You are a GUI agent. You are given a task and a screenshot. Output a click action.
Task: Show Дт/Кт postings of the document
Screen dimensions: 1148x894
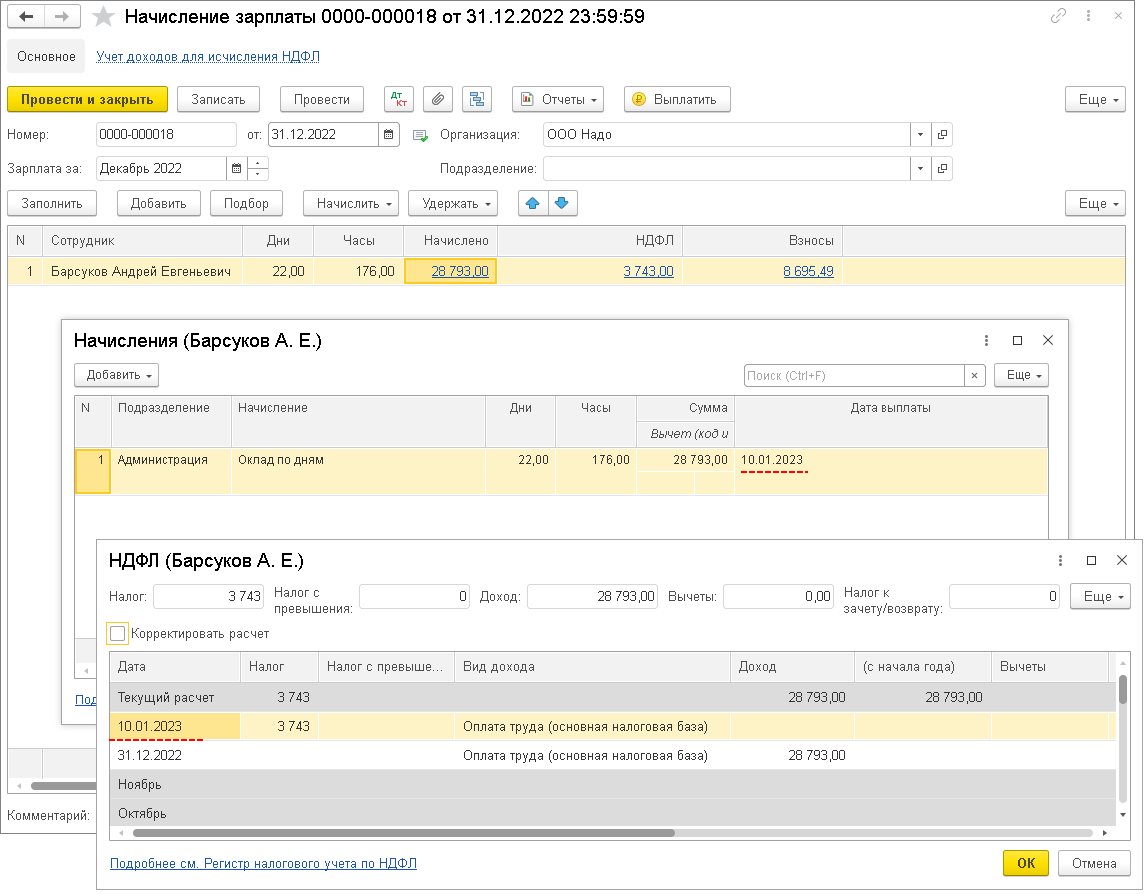[x=399, y=100]
